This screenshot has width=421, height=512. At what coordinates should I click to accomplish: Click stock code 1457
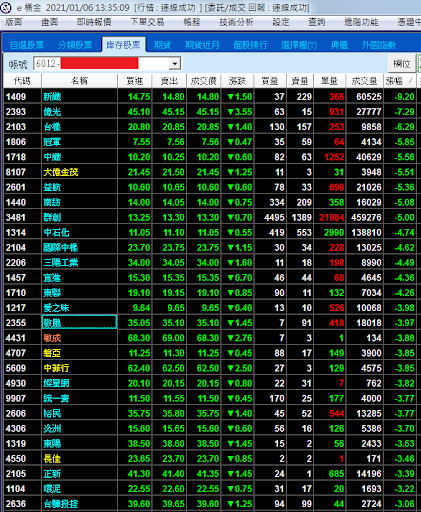tap(16, 278)
